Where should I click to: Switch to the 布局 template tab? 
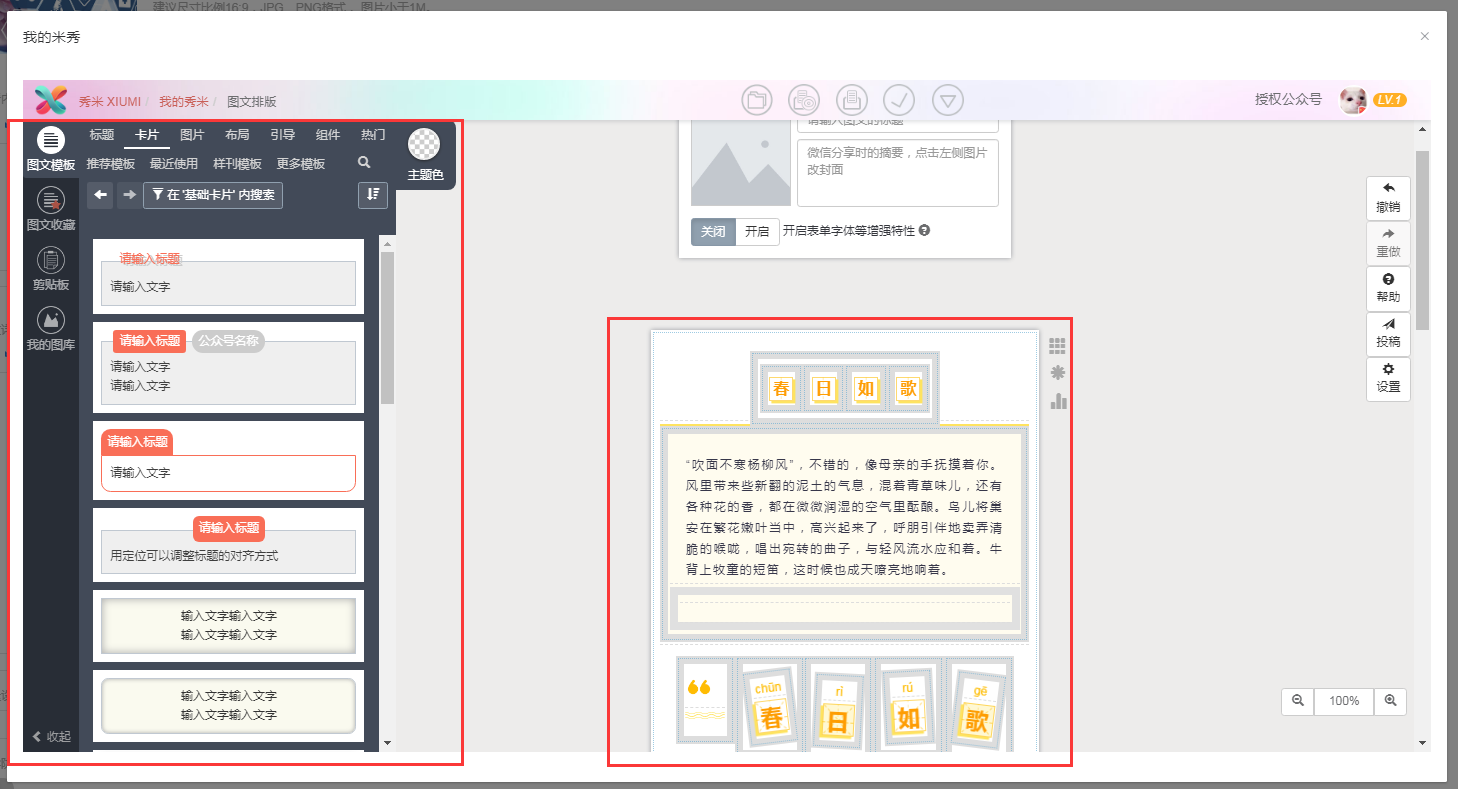pos(237,135)
